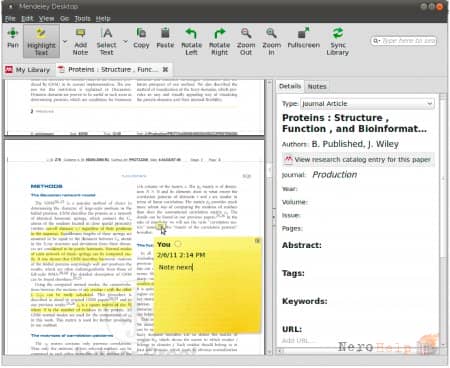Select the Pan tool
Viewport: 450px width, 368px height.
pyautogui.click(x=13, y=39)
